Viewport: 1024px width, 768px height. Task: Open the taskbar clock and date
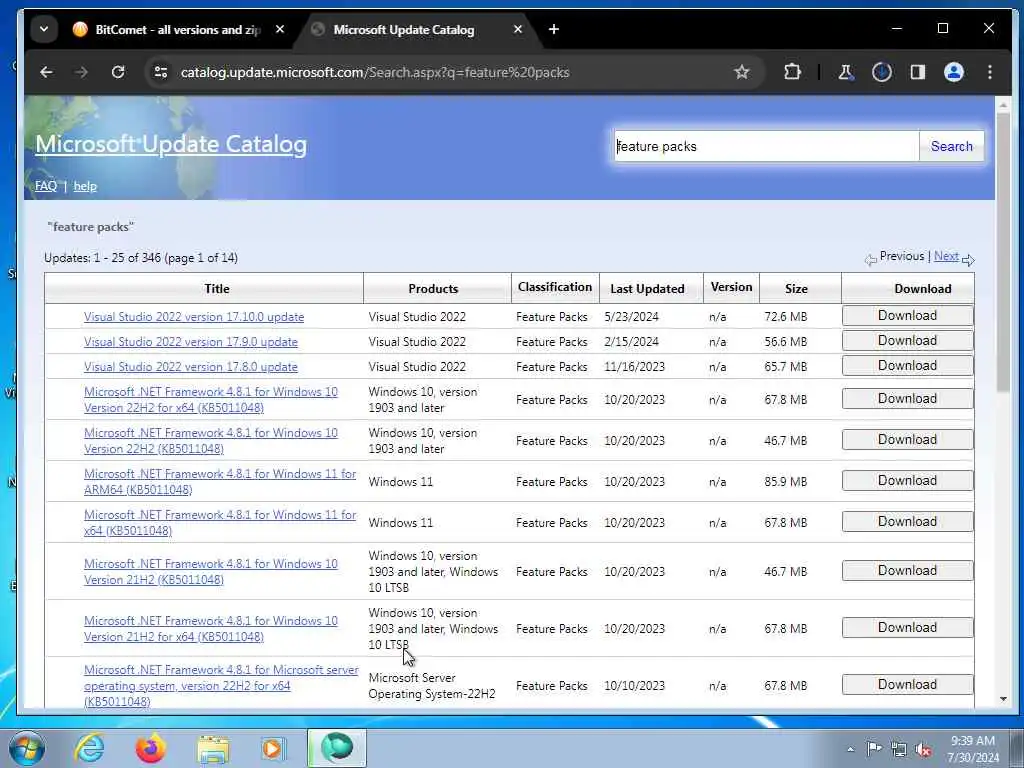click(x=973, y=749)
